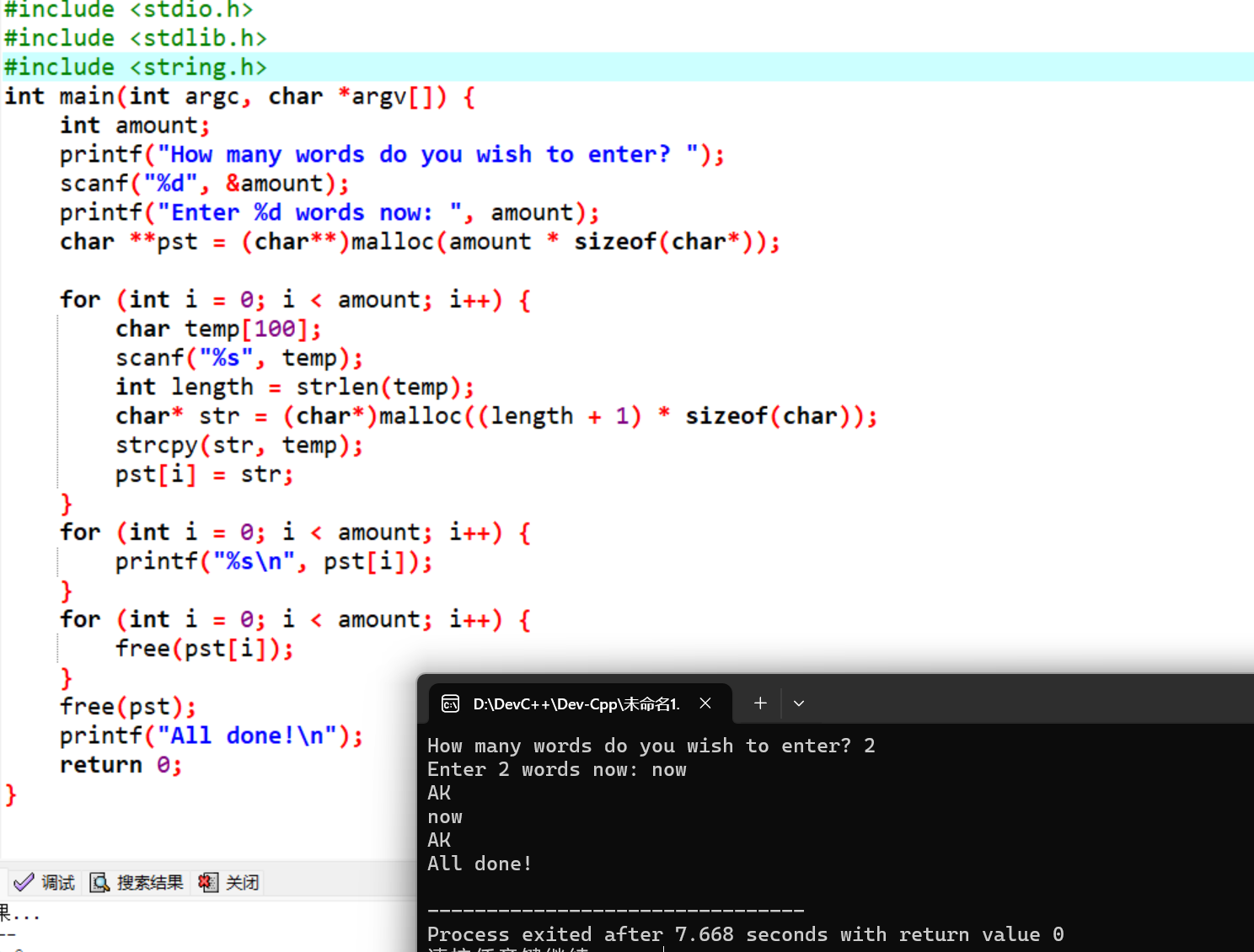Click the scanf("%s", temp) line
The height and width of the screenshot is (952, 1254).
(239, 358)
